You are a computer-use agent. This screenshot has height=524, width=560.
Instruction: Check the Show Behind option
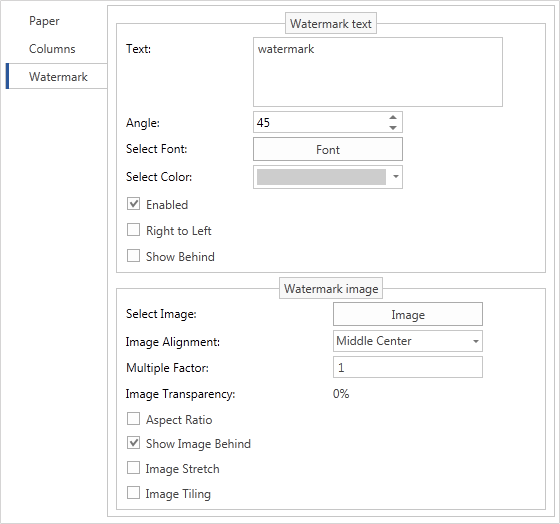tap(133, 255)
